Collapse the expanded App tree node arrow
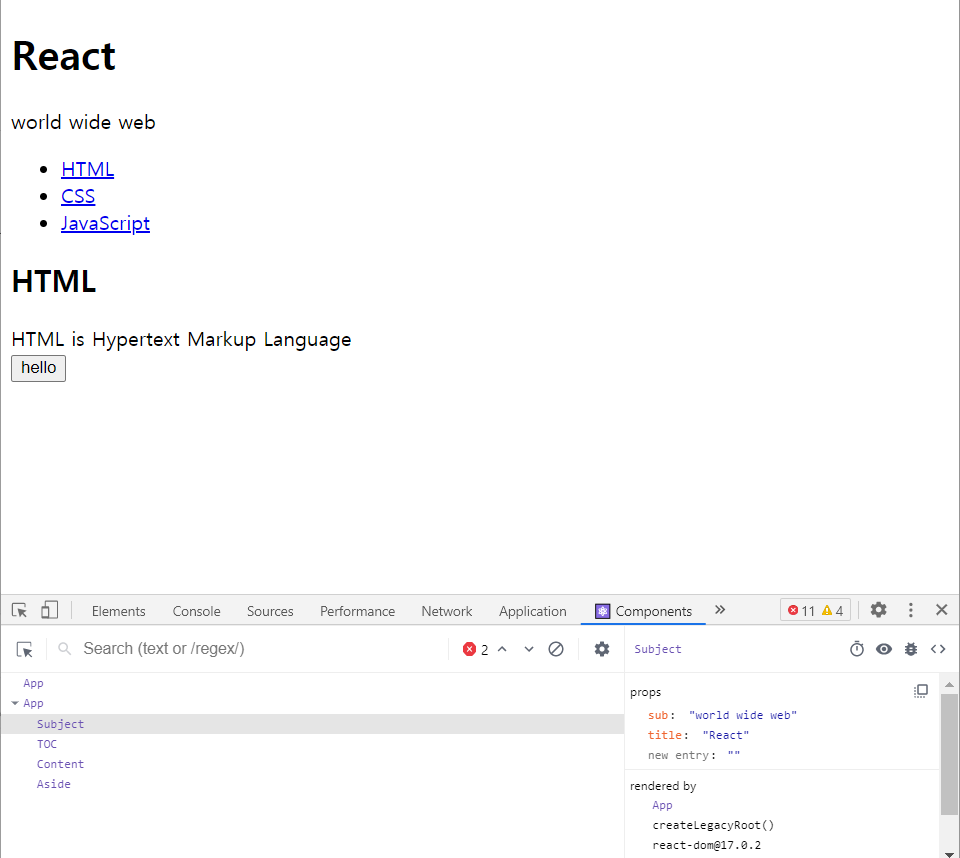Screen dimensions: 960x858 click(x=15, y=703)
